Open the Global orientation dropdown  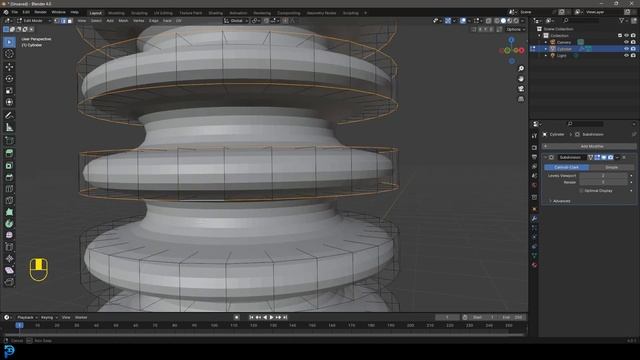(x=236, y=20)
